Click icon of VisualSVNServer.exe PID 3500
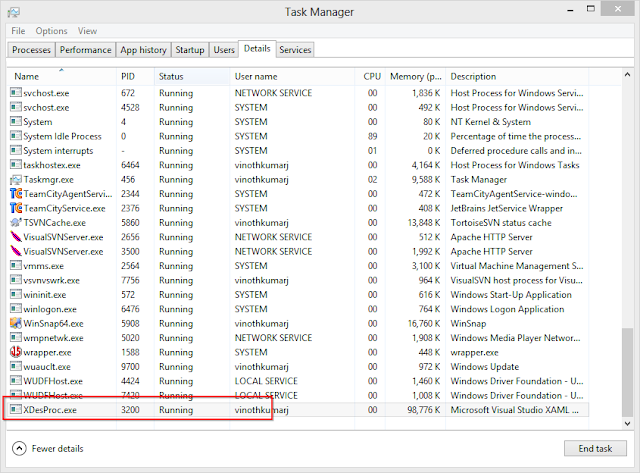The image size is (640, 473). tap(16, 251)
